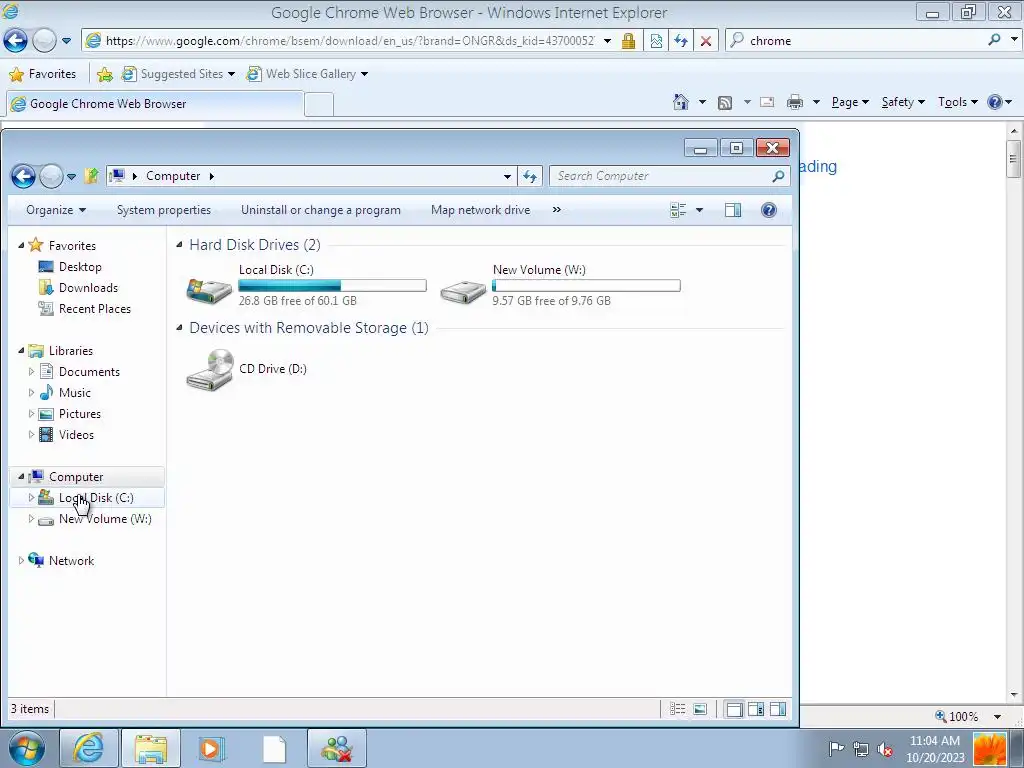1024x768 pixels.
Task: Expand Documents library node
Action: click(x=31, y=372)
